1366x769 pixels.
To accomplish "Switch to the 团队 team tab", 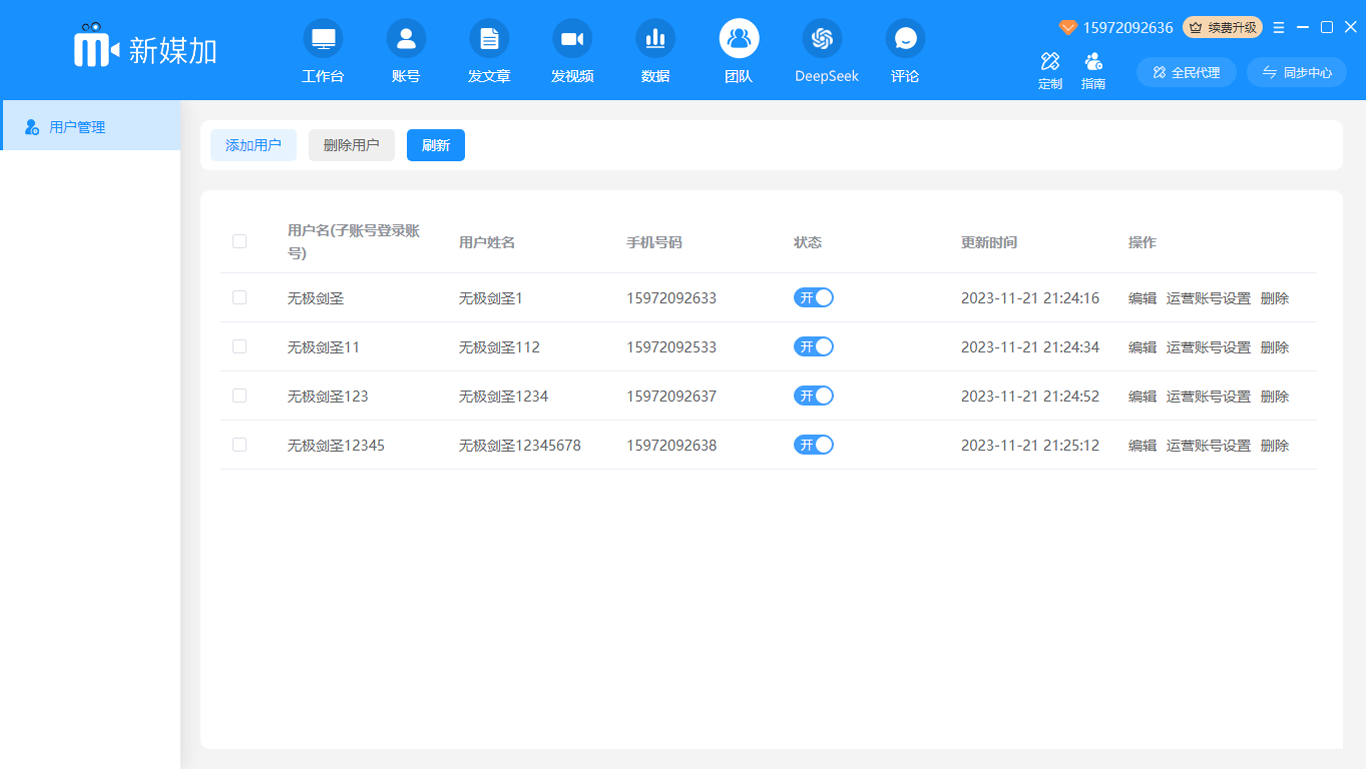I will [739, 40].
